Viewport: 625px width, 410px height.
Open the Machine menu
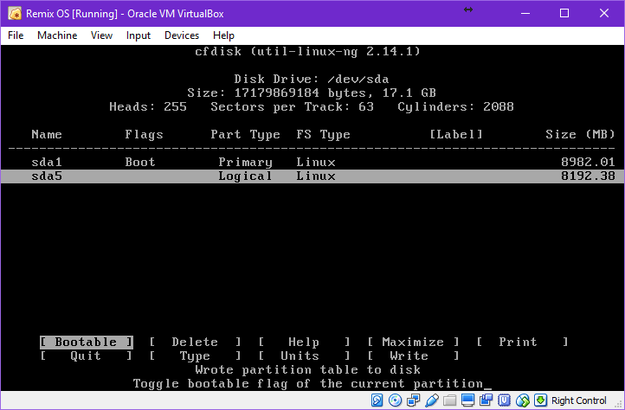tap(57, 35)
